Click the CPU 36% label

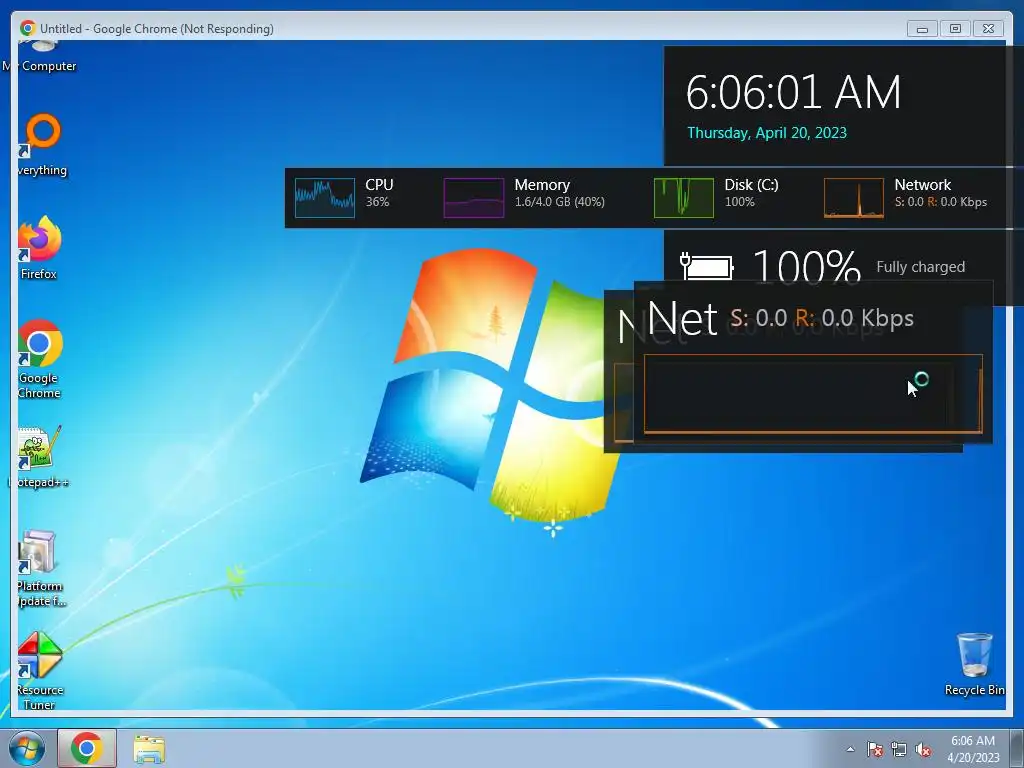point(379,193)
